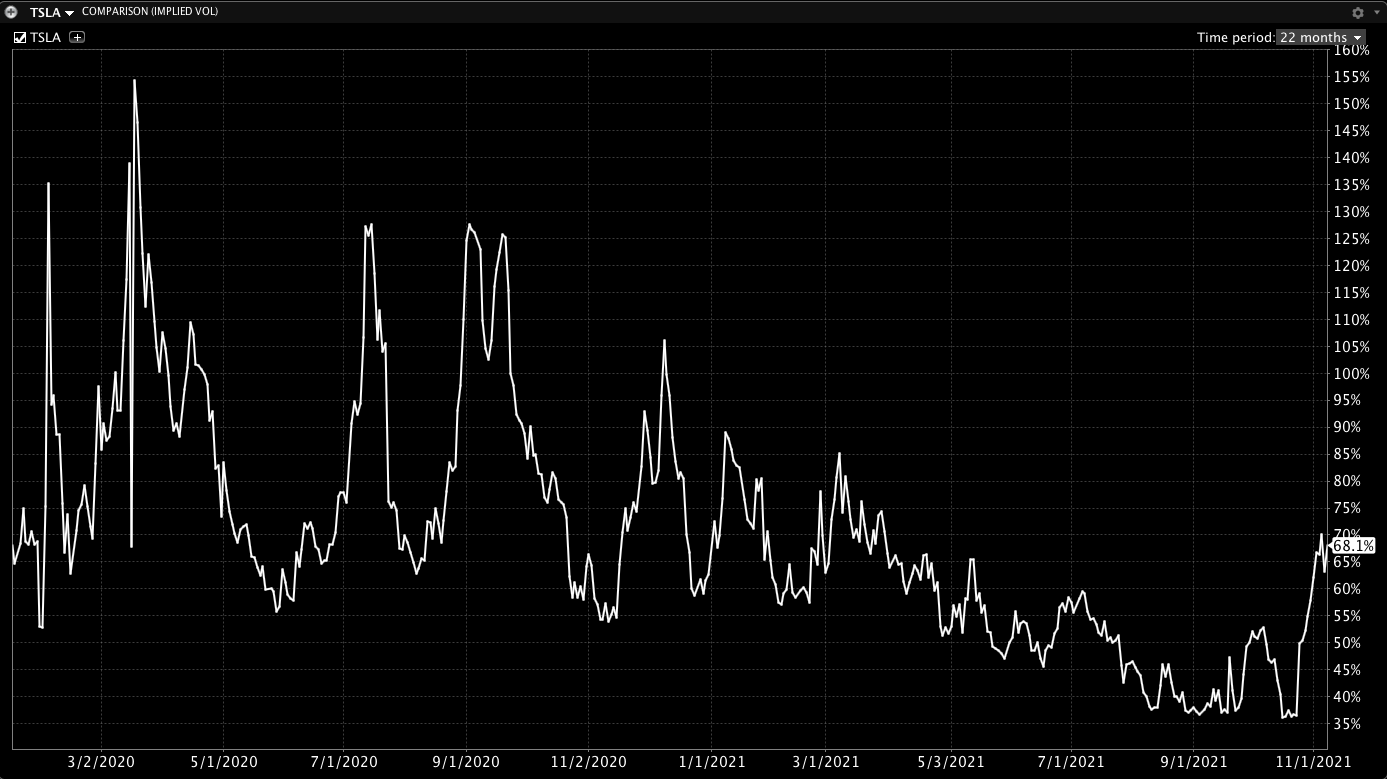Click the 3/2/2020 date axis label
The image size is (1387, 779).
coord(100,762)
